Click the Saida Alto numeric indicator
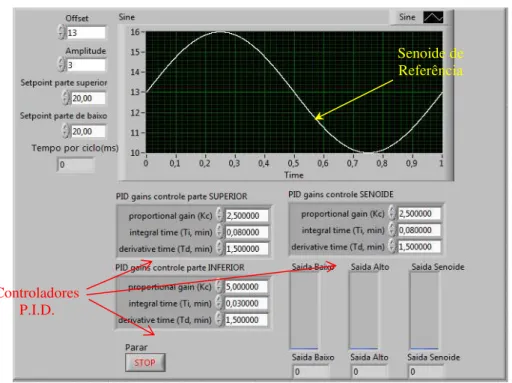 tap(369, 371)
